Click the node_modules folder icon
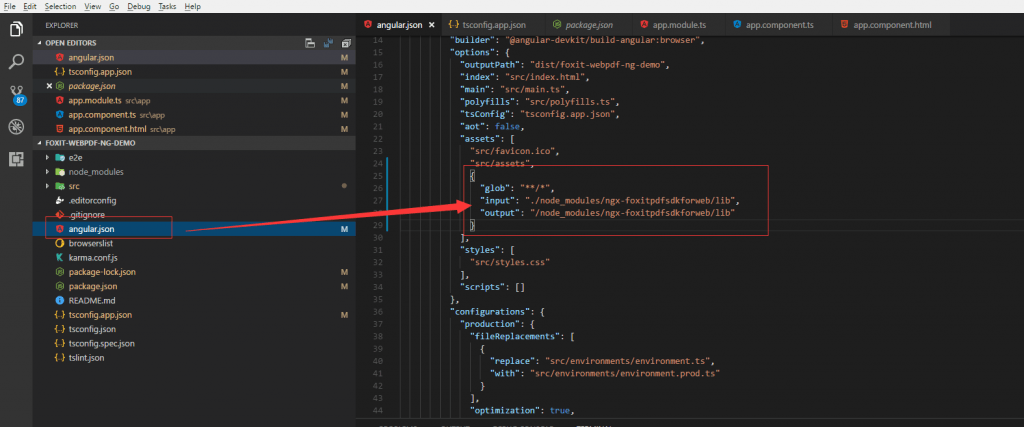The image size is (1024, 427). click(59, 172)
